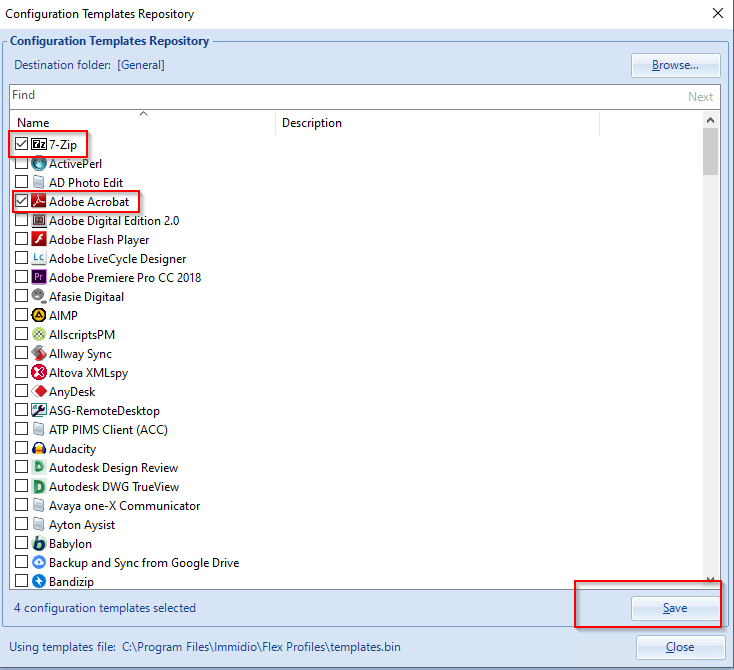This screenshot has height=670, width=734.
Task: Sort list by Name column header
Action: [x=142, y=123]
